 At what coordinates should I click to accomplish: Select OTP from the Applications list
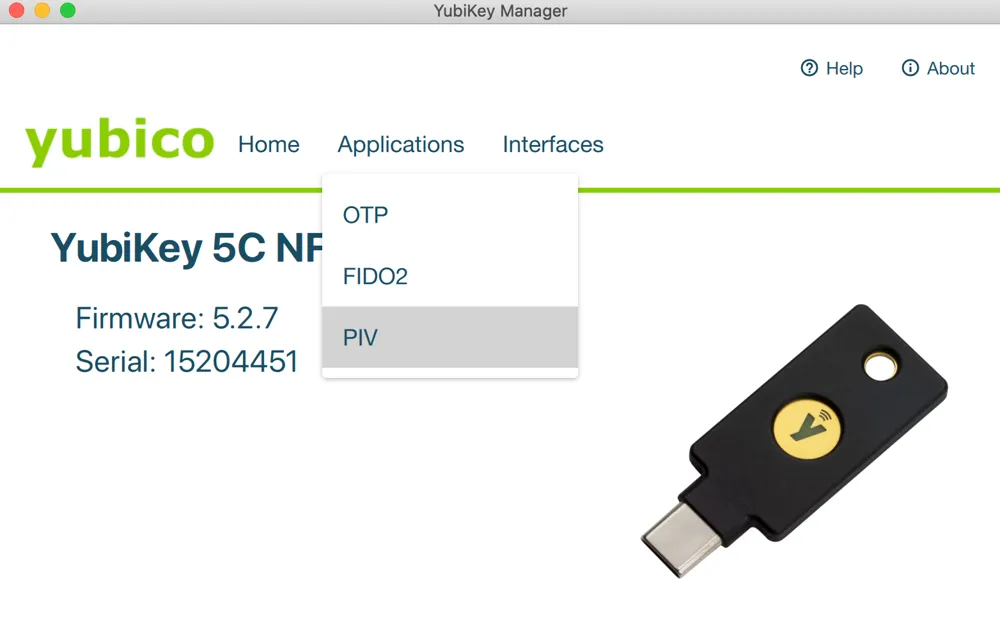tap(450, 215)
